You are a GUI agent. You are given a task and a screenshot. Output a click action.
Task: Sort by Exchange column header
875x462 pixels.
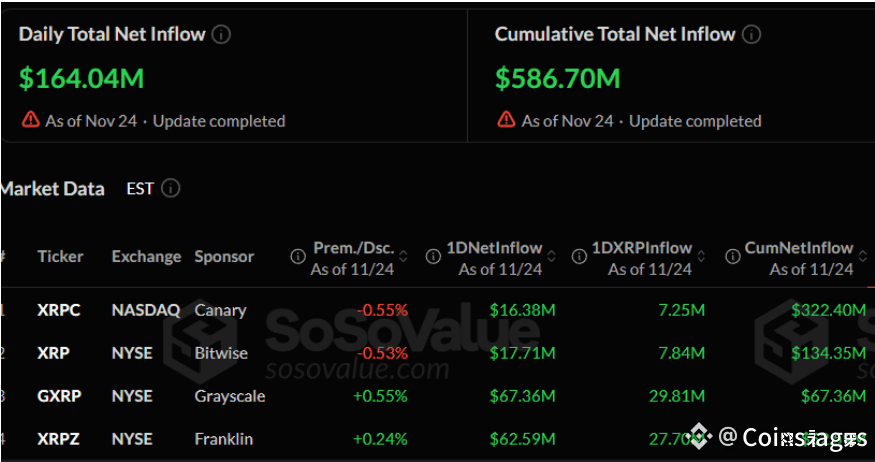[146, 257]
